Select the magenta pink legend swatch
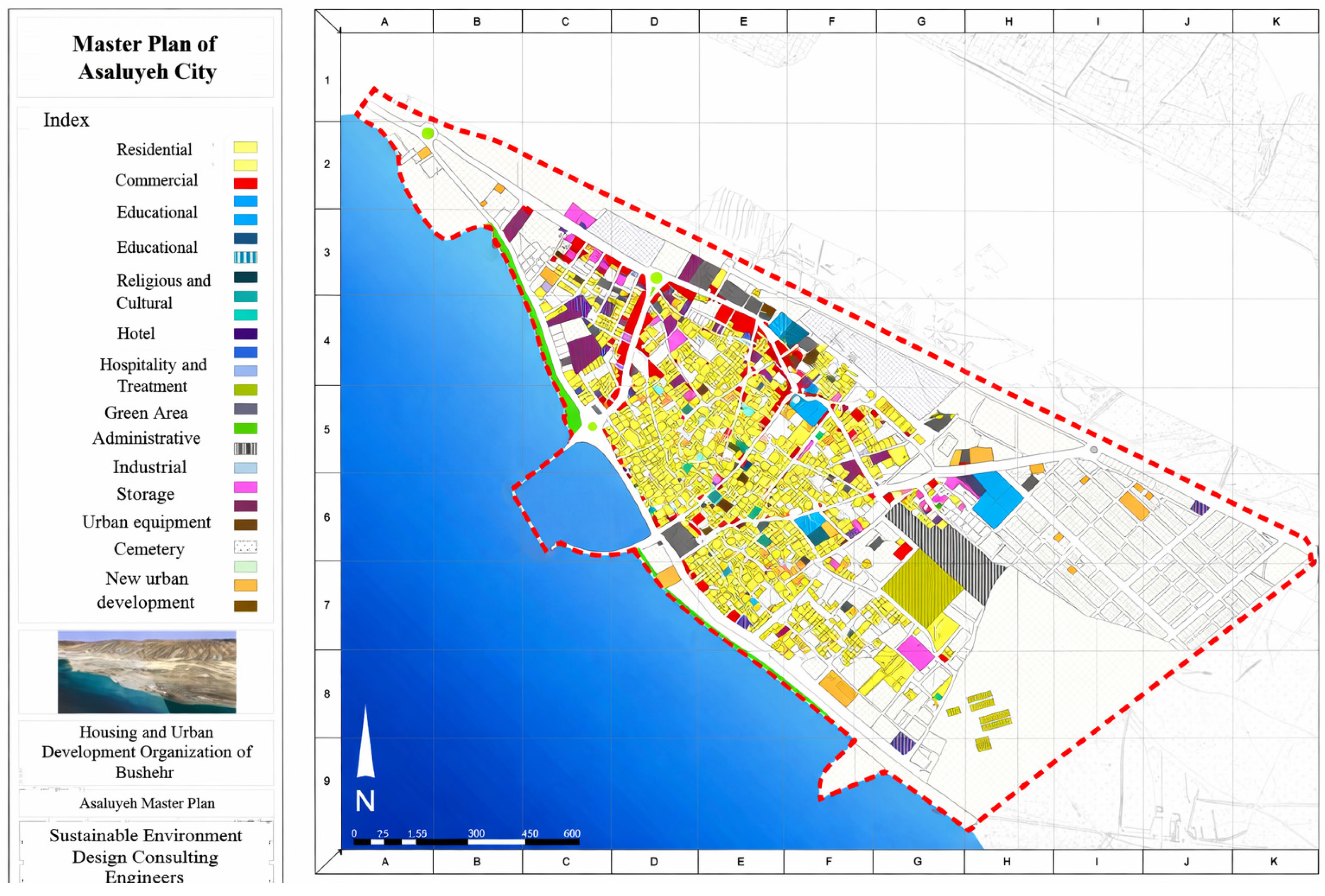1325x896 pixels. 245,487
